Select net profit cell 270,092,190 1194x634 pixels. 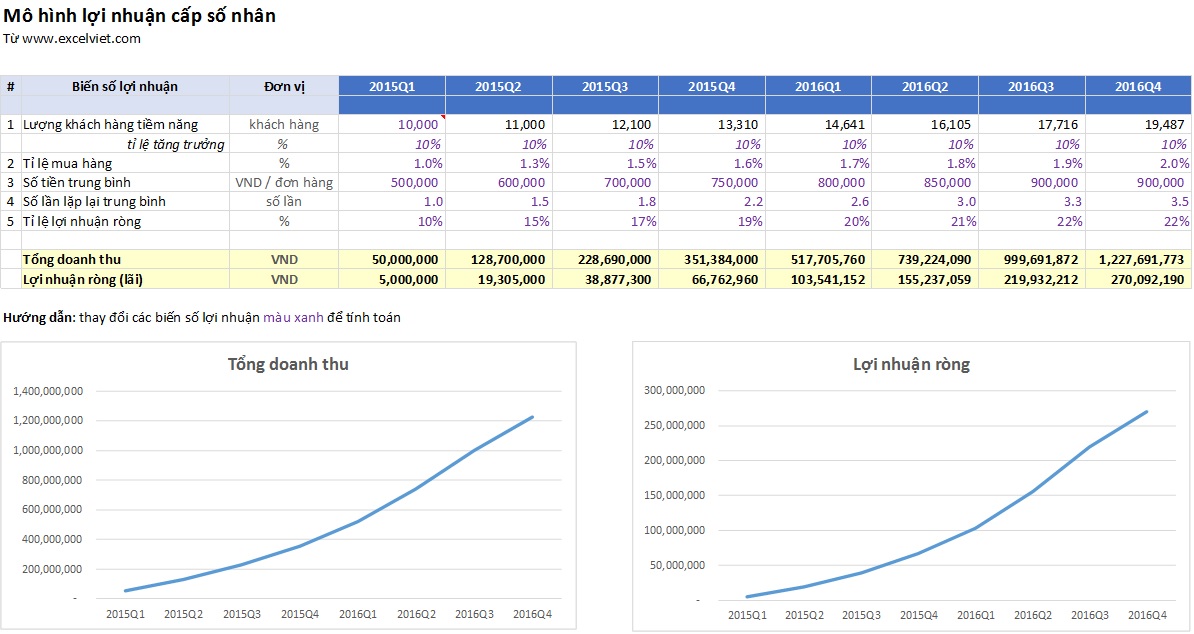(1138, 279)
